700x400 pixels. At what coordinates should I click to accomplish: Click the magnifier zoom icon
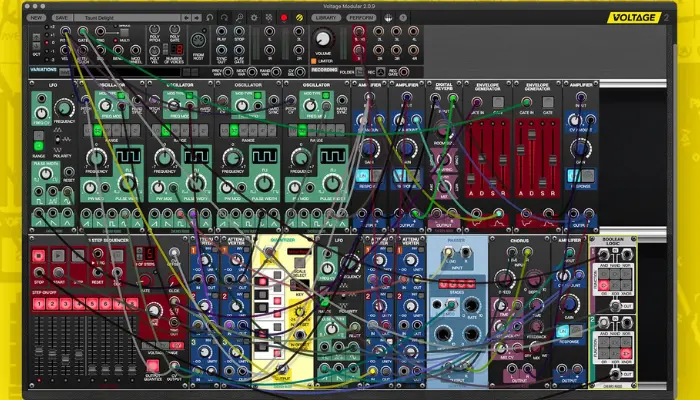(240, 18)
